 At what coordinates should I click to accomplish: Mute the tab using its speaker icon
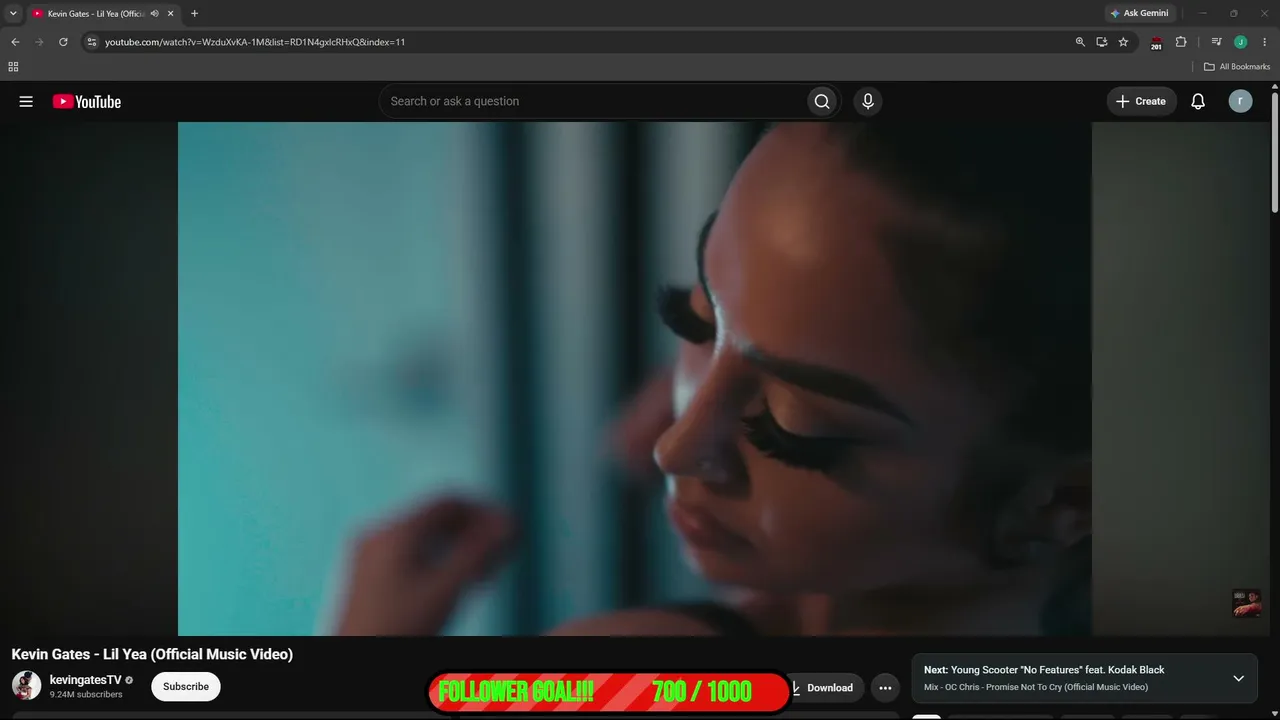tap(154, 14)
